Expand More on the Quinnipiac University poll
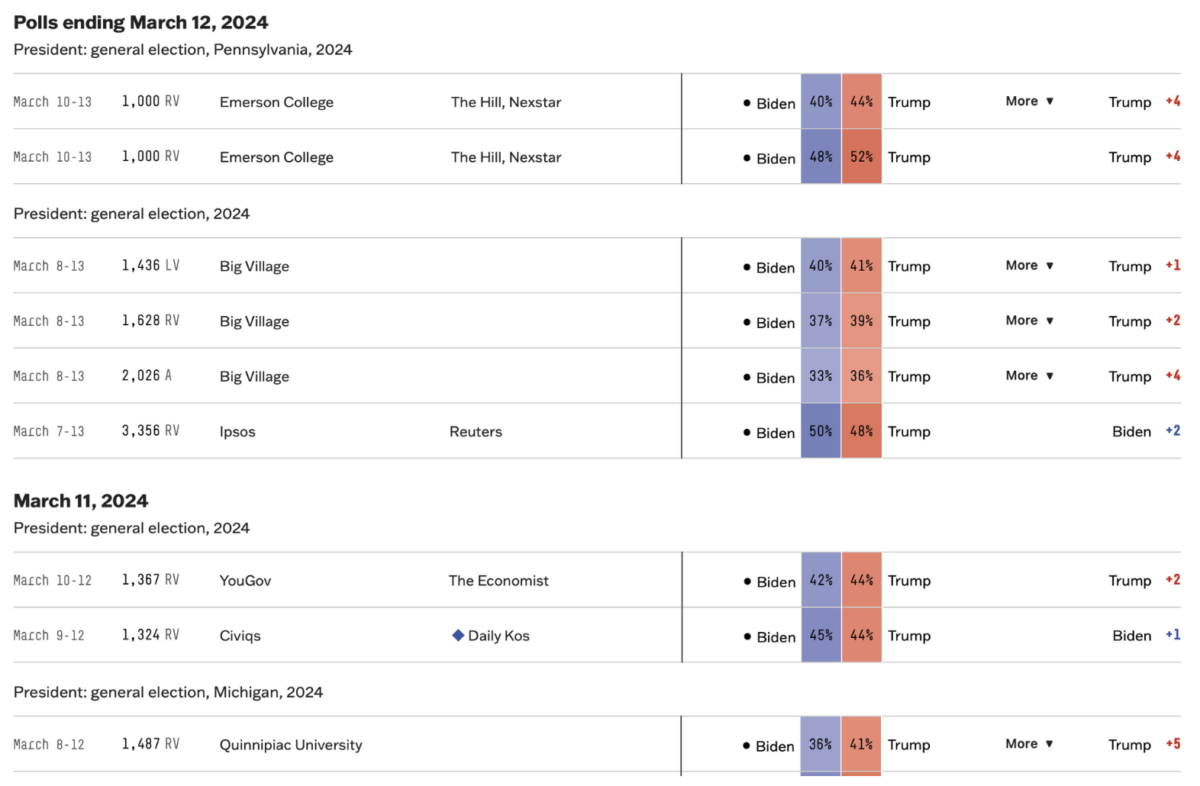The height and width of the screenshot is (786, 1200). (1029, 743)
